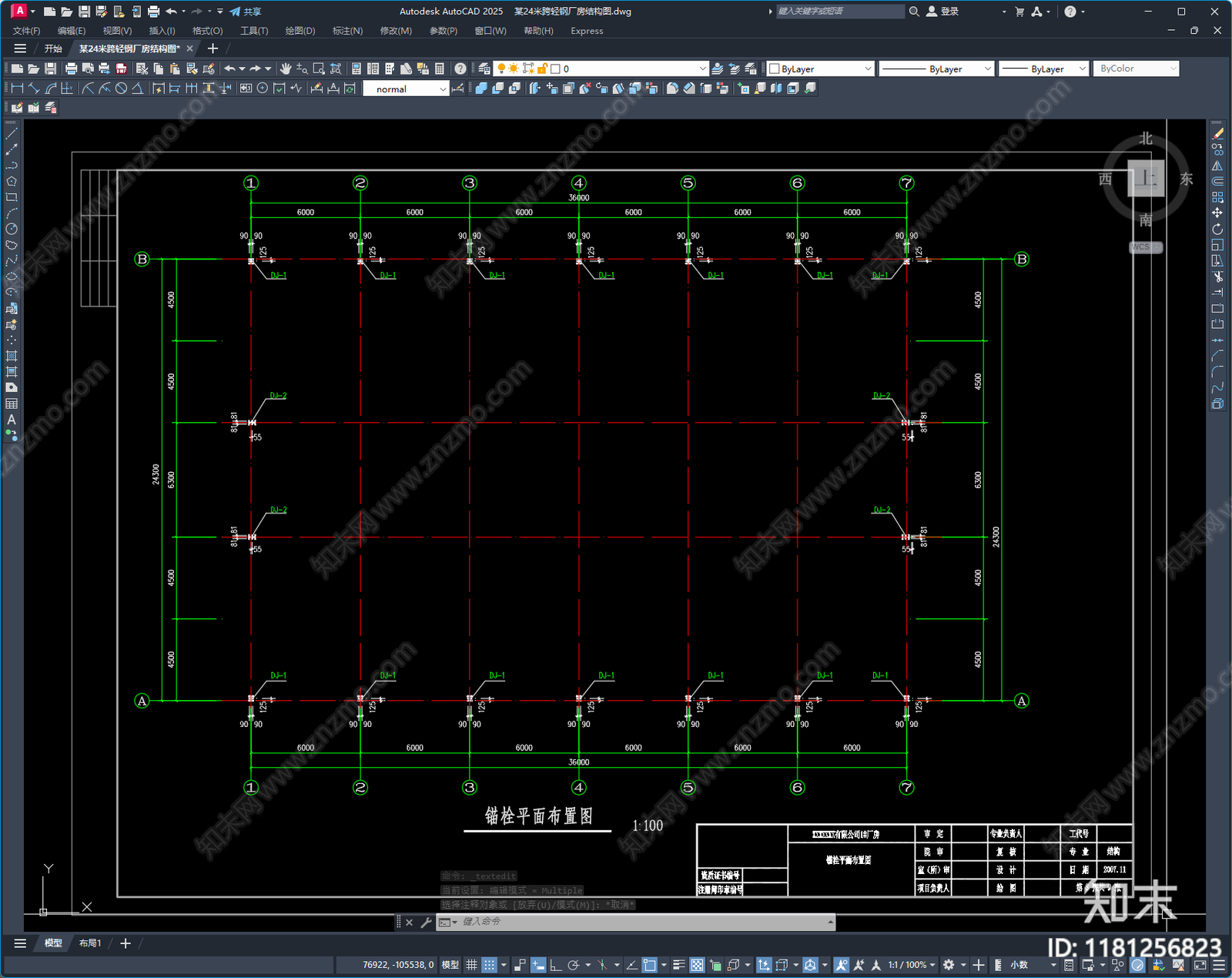Open the Express menu
Viewport: 1232px width, 978px height.
587,31
